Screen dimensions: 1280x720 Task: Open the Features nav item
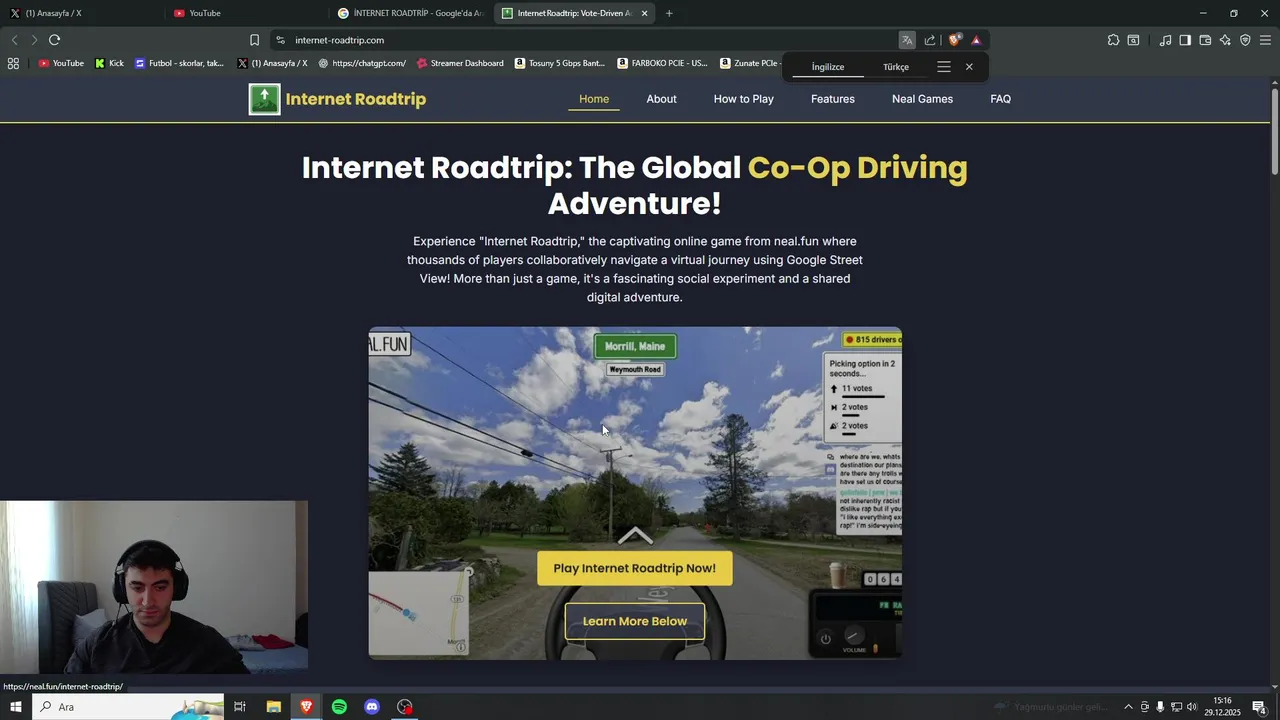[833, 99]
